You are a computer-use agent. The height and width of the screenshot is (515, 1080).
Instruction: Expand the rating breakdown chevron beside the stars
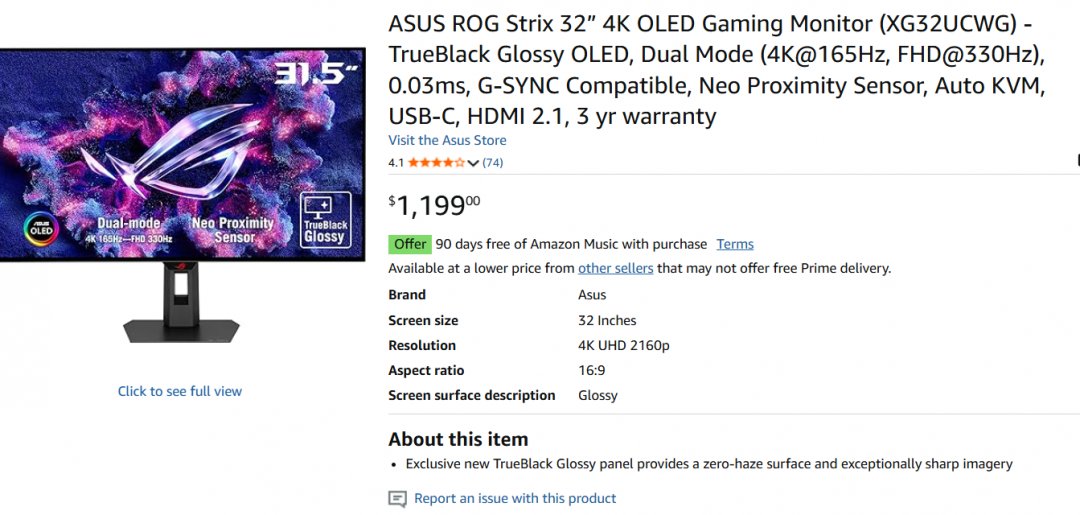coord(473,163)
